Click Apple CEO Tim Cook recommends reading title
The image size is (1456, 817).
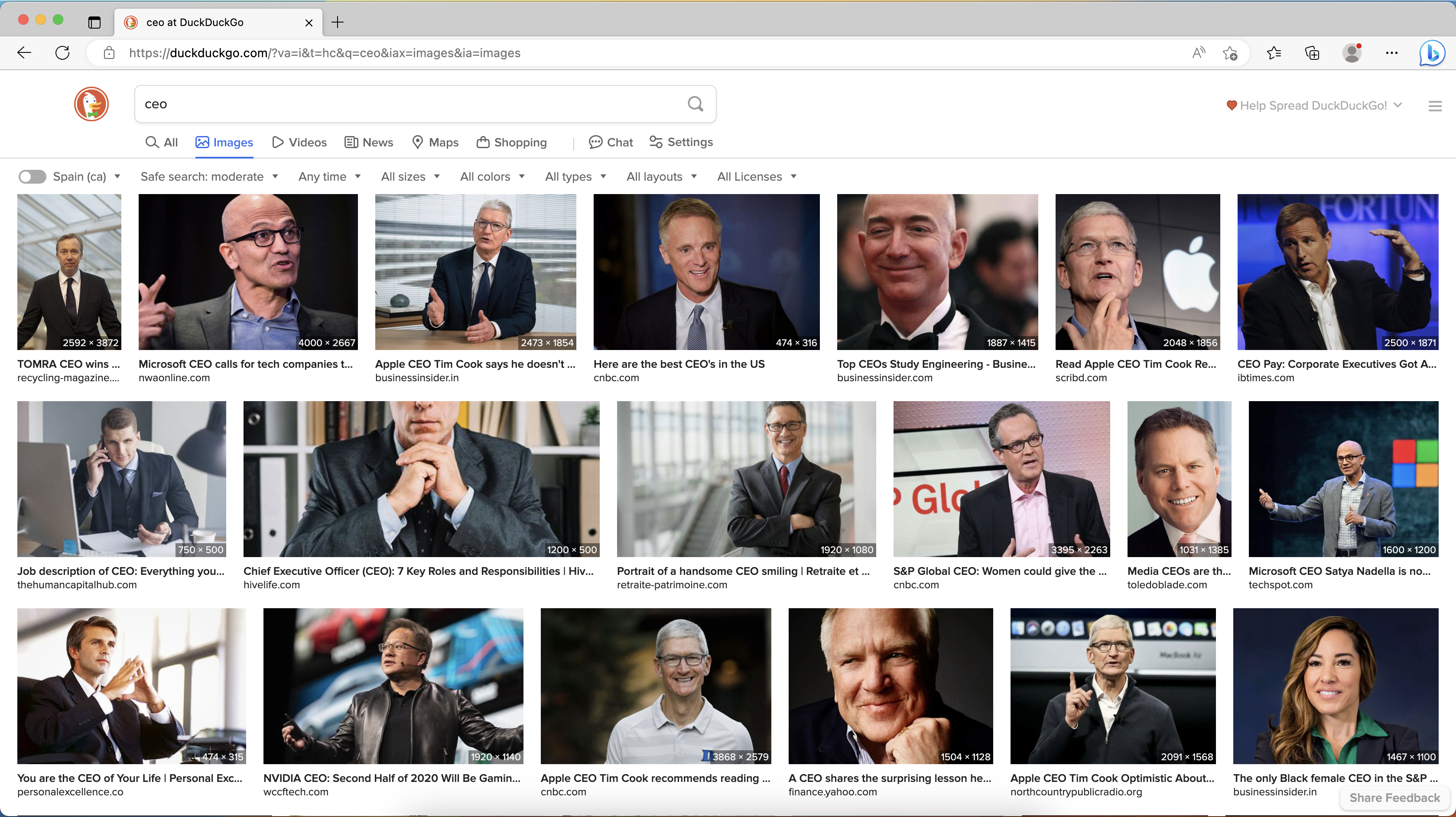pos(656,778)
